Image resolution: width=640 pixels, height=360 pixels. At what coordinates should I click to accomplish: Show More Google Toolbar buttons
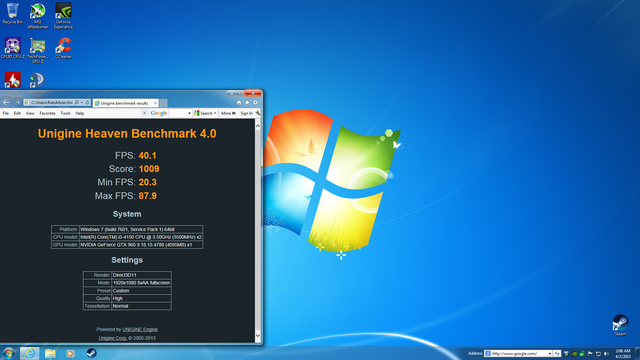(228, 113)
